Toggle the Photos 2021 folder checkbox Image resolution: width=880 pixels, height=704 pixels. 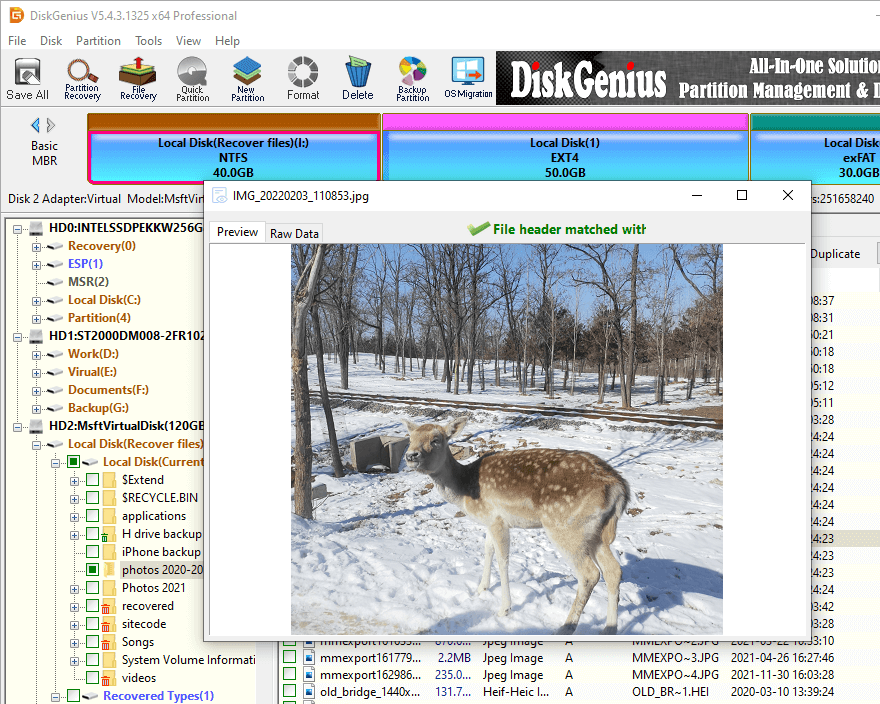point(92,588)
